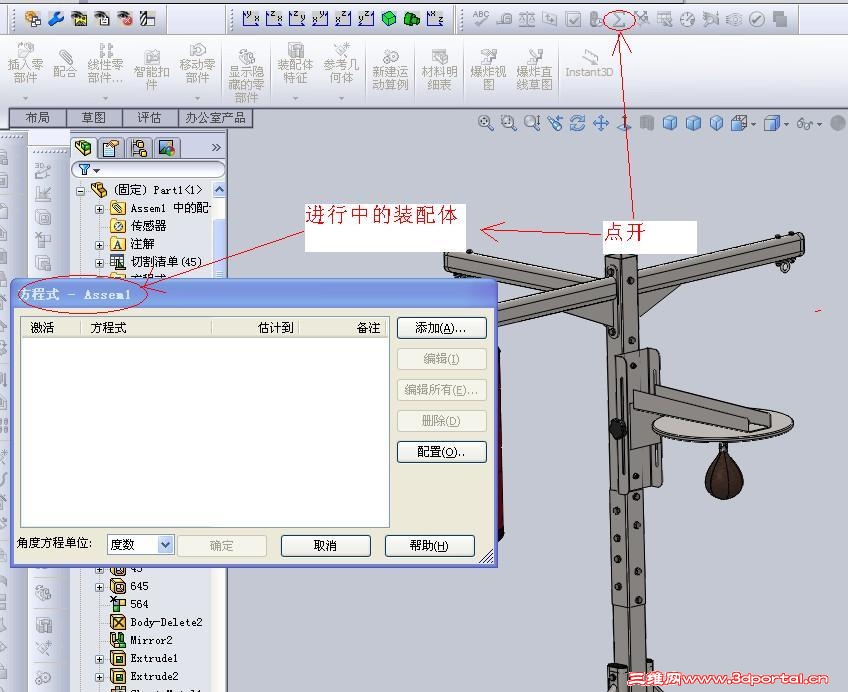Expand the 645 feature node

[x=100, y=587]
